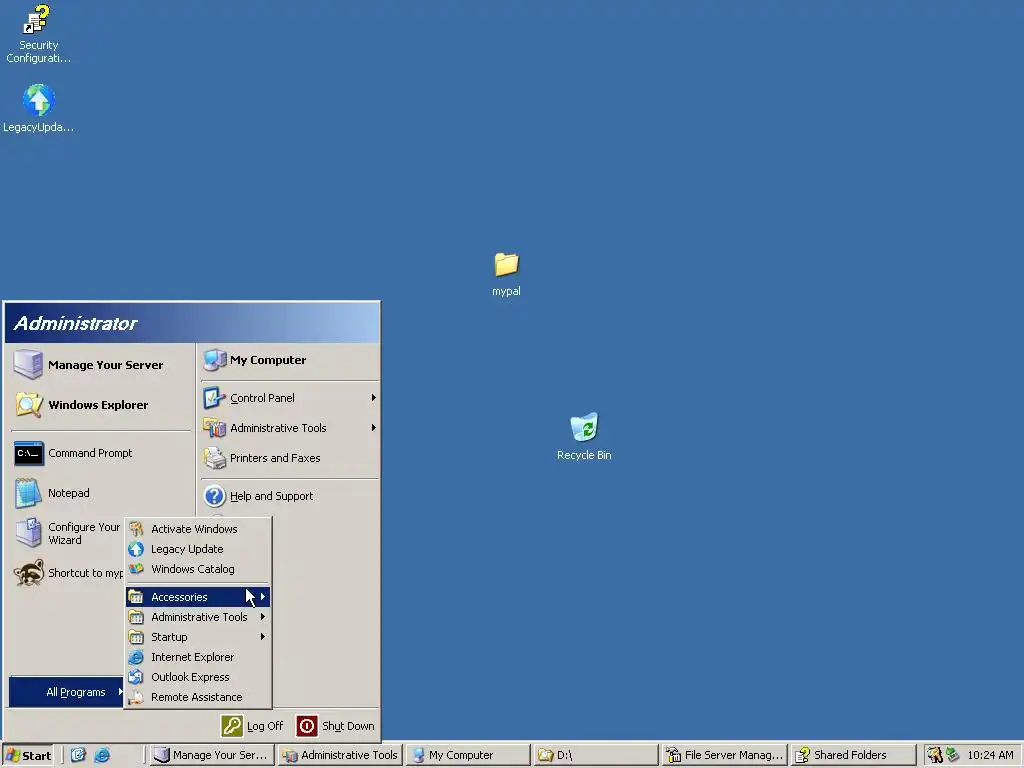Viewport: 1024px width, 768px height.
Task: Expand Administrative Tools submenu in programs list
Action: point(263,616)
